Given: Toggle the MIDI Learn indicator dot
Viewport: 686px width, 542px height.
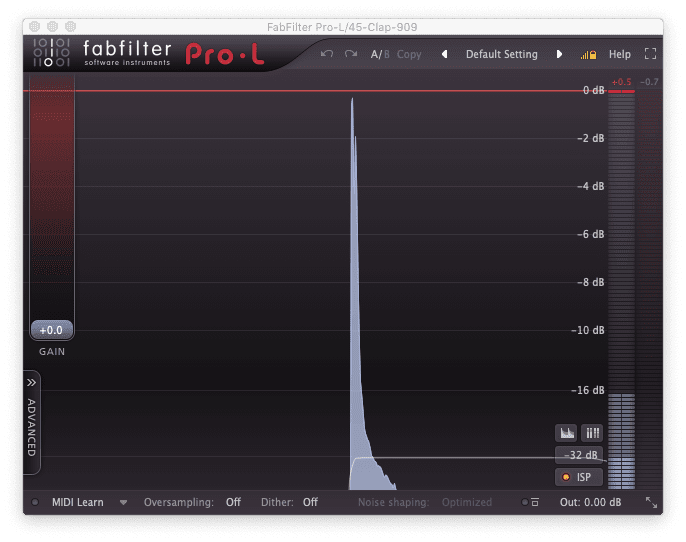Looking at the screenshot, I should tap(35, 502).
